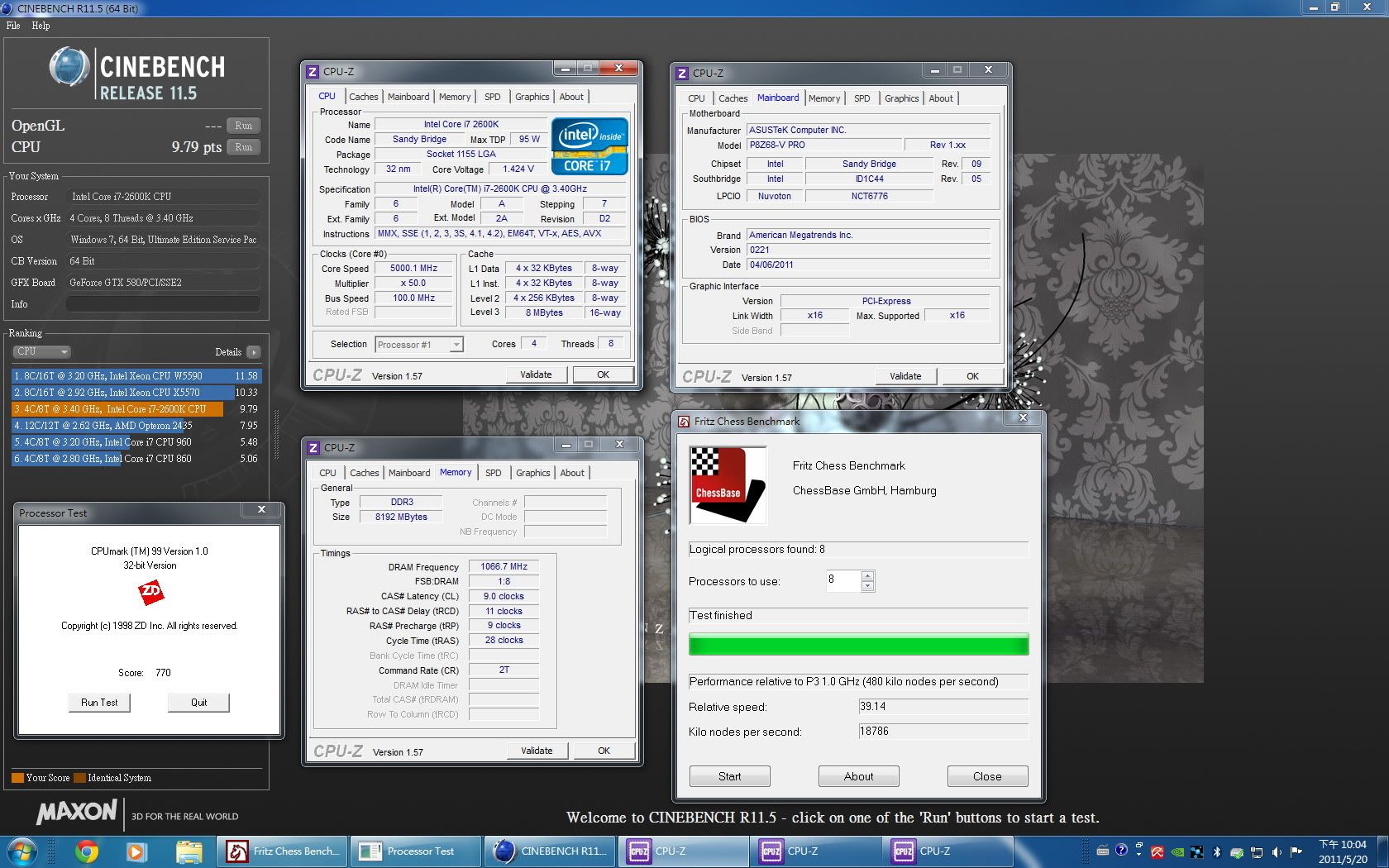Open Windows Media Player from the taskbar
The height and width of the screenshot is (868, 1389).
click(136, 851)
